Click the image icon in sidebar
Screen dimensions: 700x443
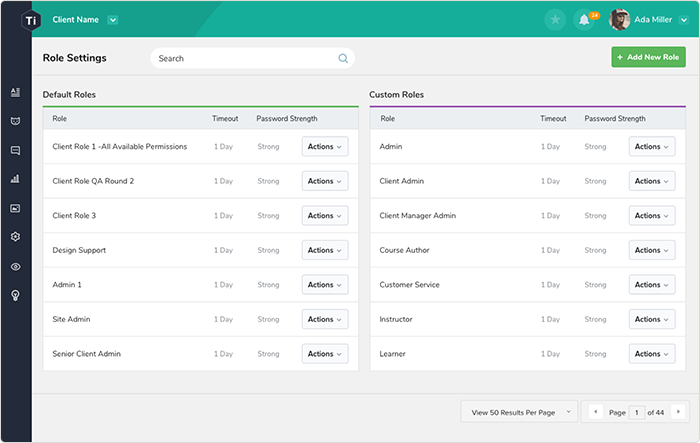(15, 208)
